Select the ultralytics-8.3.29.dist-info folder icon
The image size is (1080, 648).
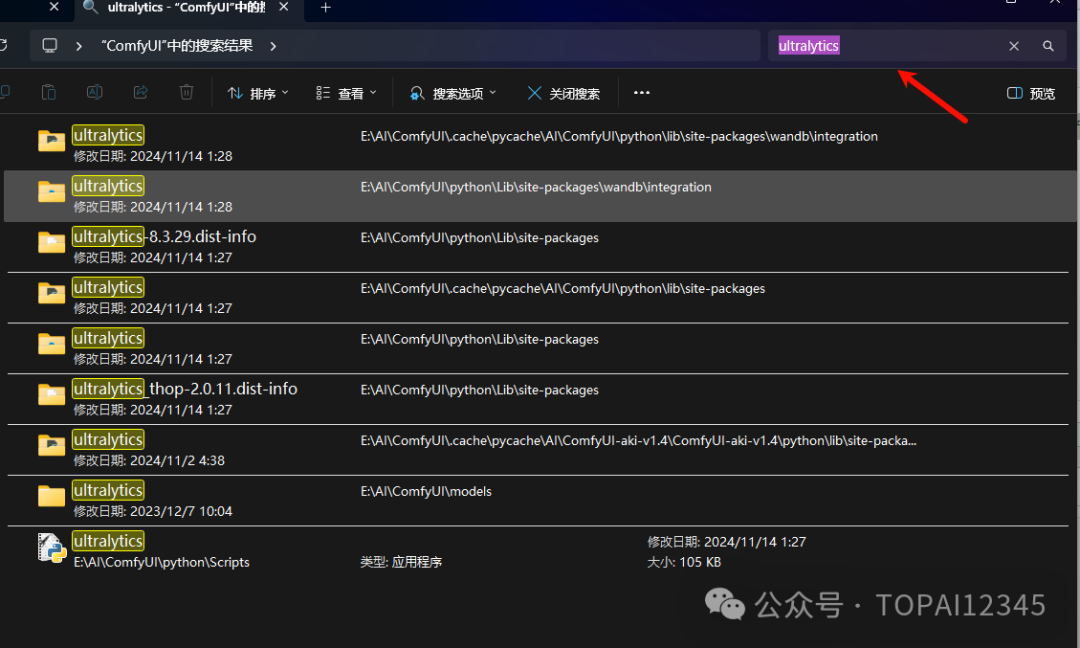point(52,242)
